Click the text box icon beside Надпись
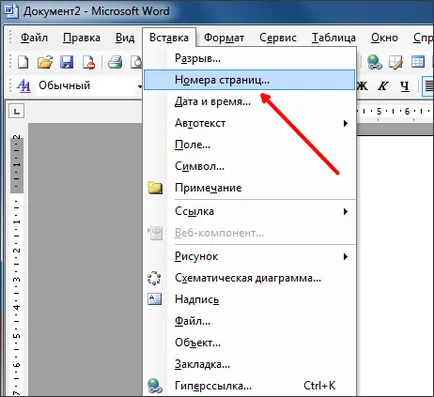The width and height of the screenshot is (434, 397). click(155, 299)
